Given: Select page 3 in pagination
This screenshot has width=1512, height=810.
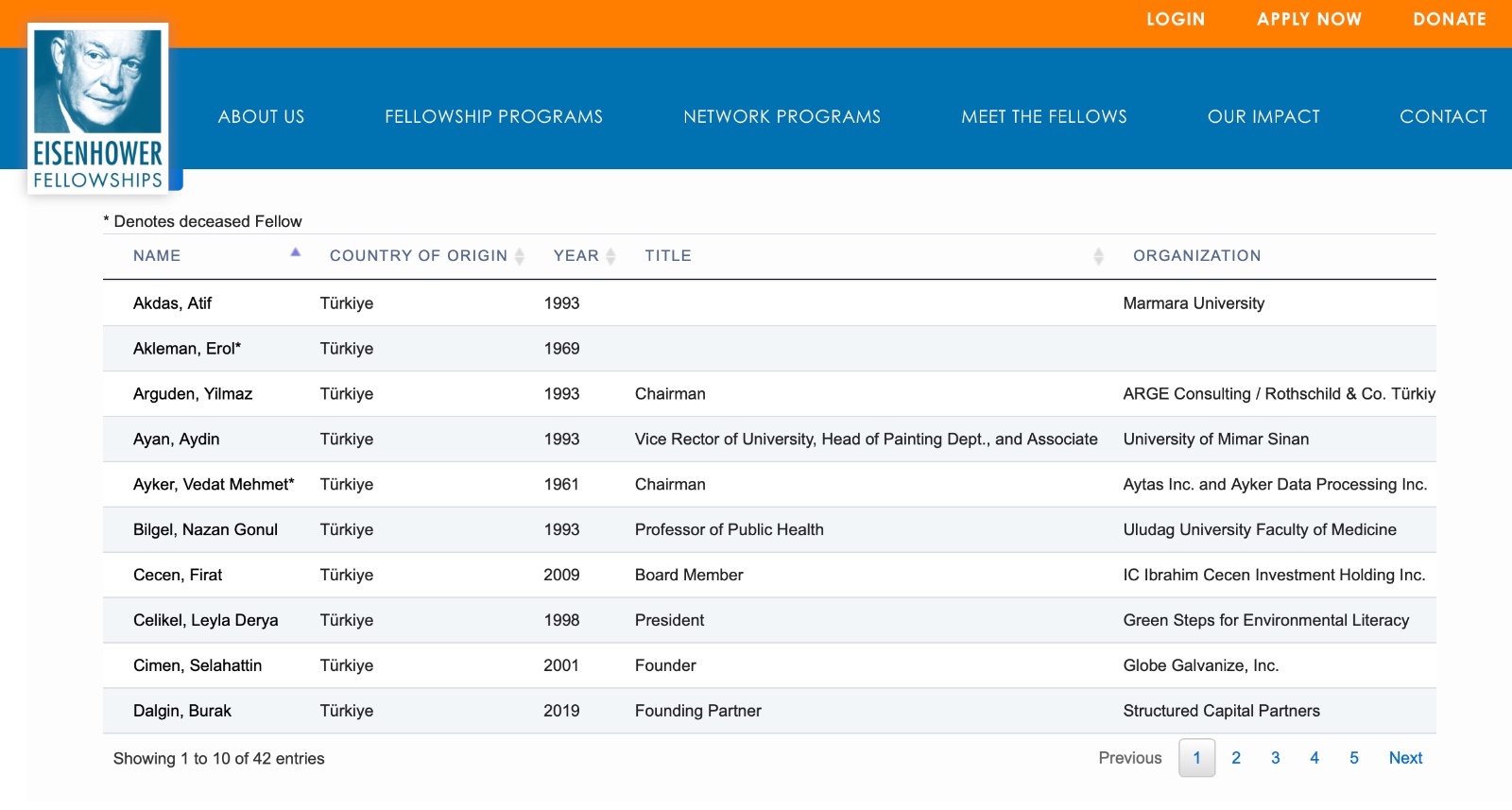Looking at the screenshot, I should pyautogui.click(x=1276, y=758).
